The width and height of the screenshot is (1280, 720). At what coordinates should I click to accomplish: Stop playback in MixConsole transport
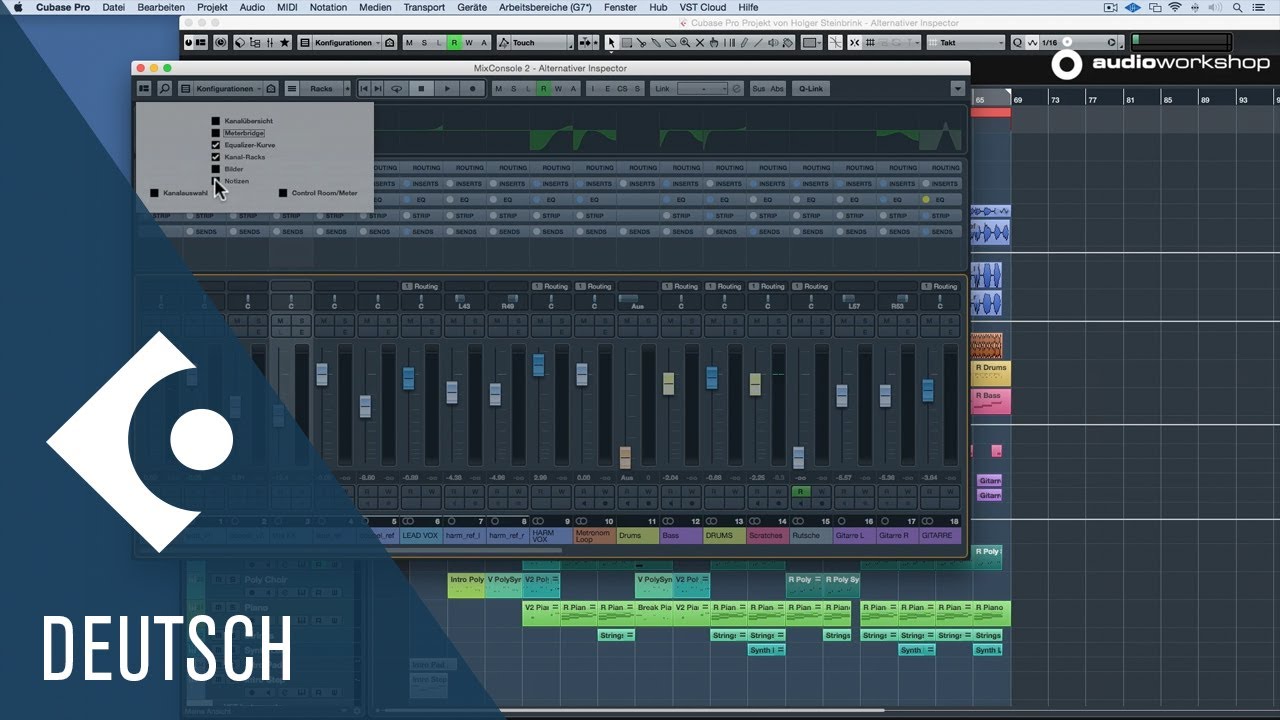pos(422,89)
